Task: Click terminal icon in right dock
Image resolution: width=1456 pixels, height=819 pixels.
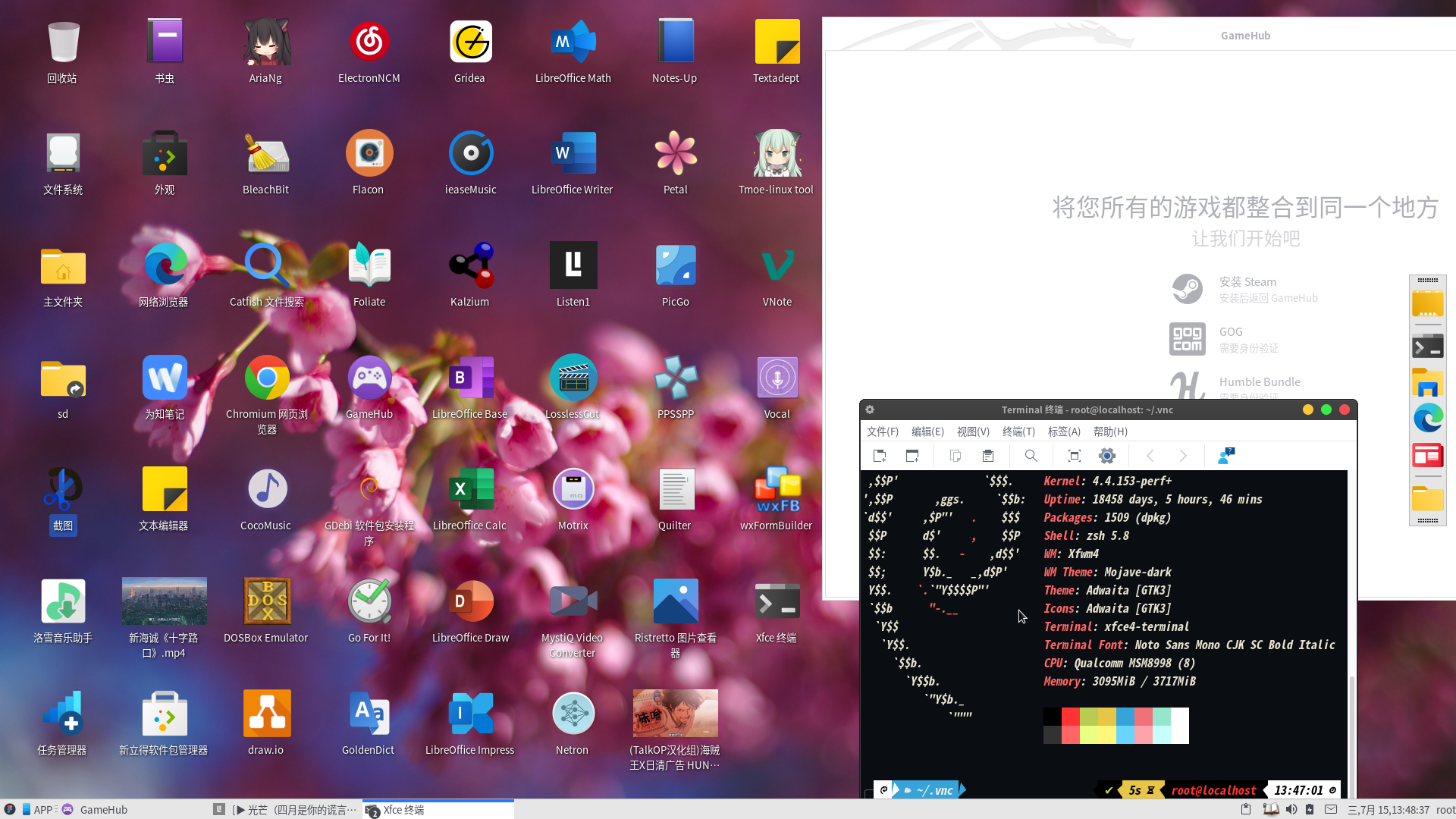Action: pyautogui.click(x=1428, y=347)
